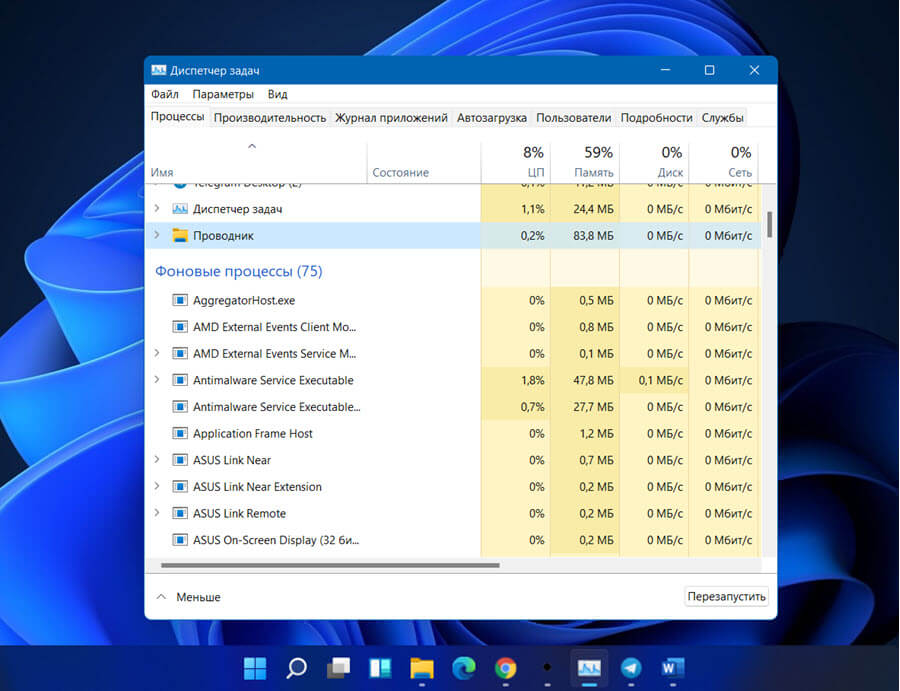Click the Меньше label
The image size is (900, 691).
click(x=198, y=597)
